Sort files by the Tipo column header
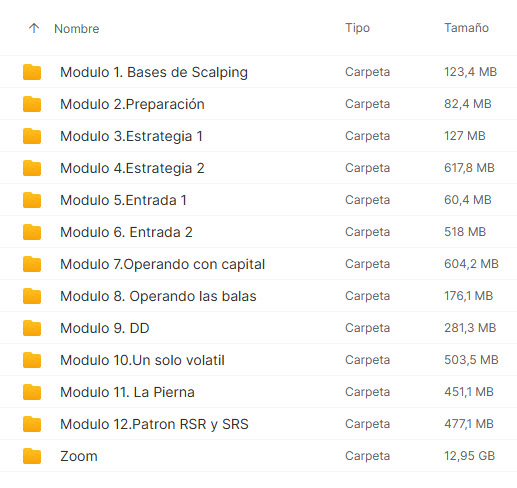Screen dimensions: 517x488 357,28
